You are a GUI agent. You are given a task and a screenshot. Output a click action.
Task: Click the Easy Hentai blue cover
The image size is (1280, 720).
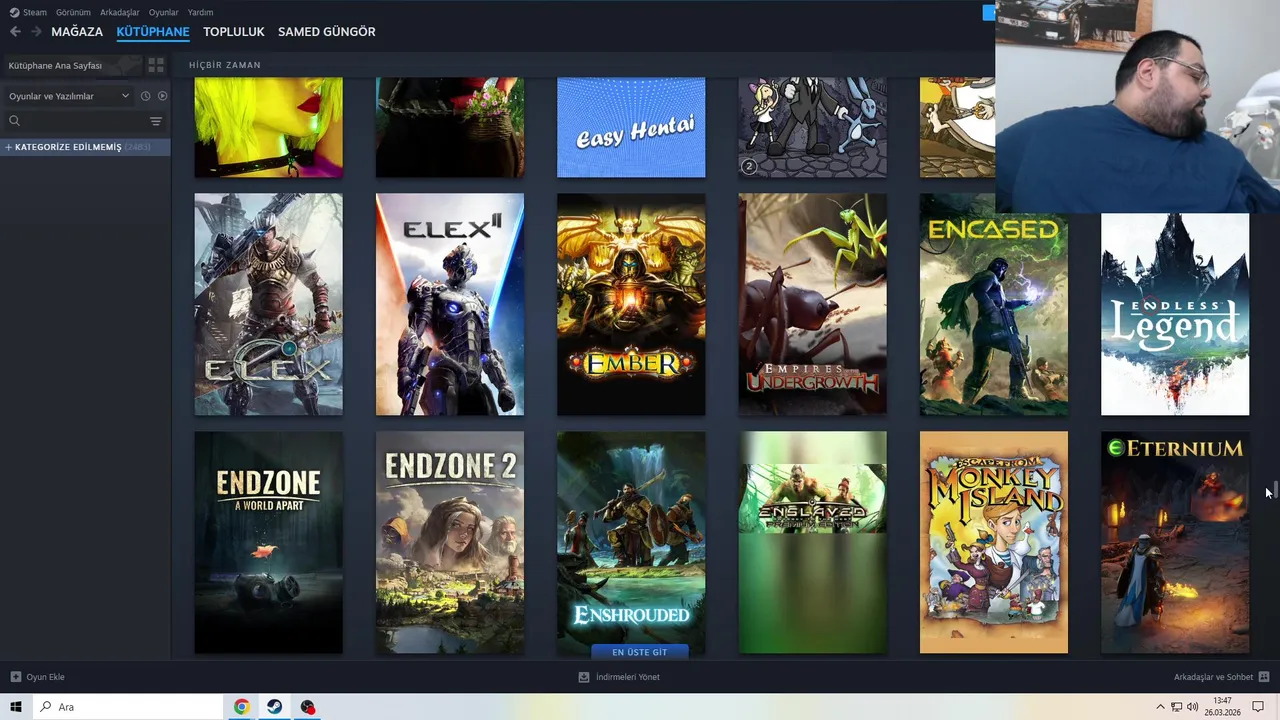pos(631,128)
